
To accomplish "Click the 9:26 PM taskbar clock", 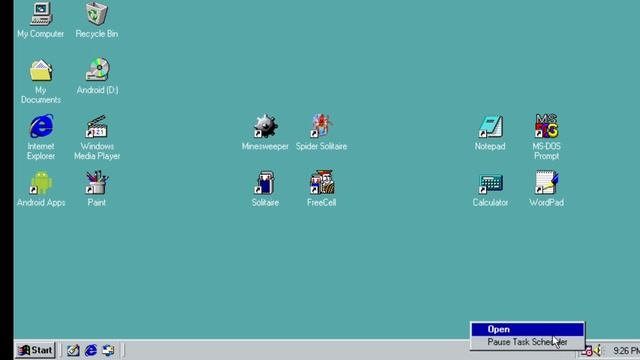I will click(x=626, y=351).
